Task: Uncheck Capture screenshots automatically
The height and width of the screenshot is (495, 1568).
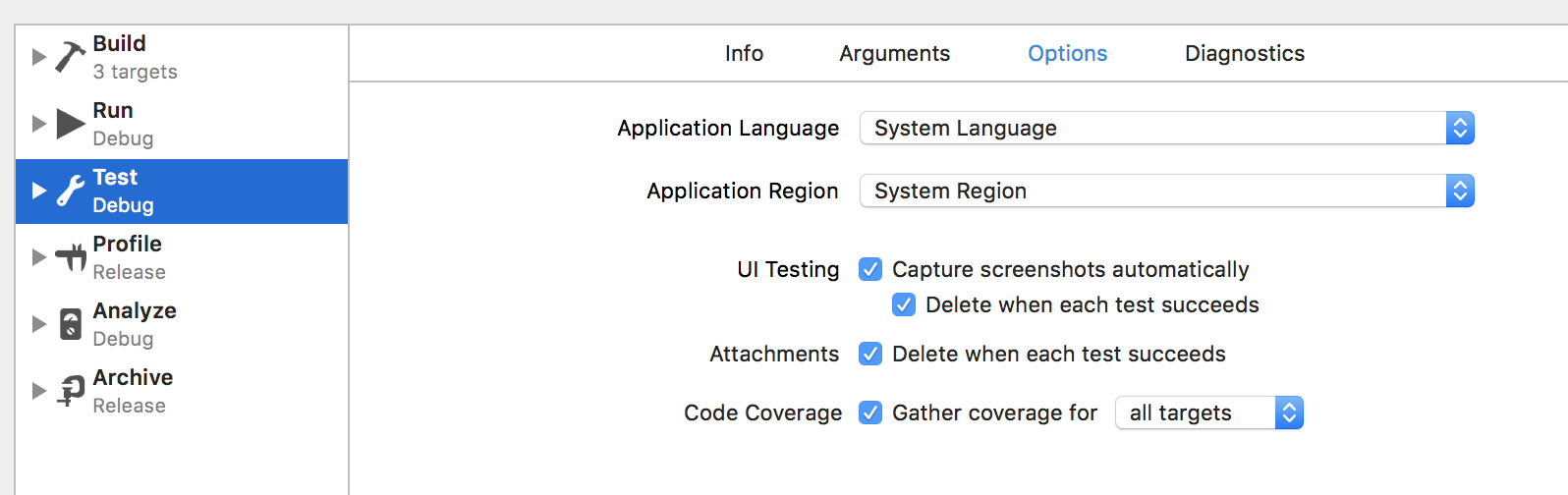Action: 870,269
